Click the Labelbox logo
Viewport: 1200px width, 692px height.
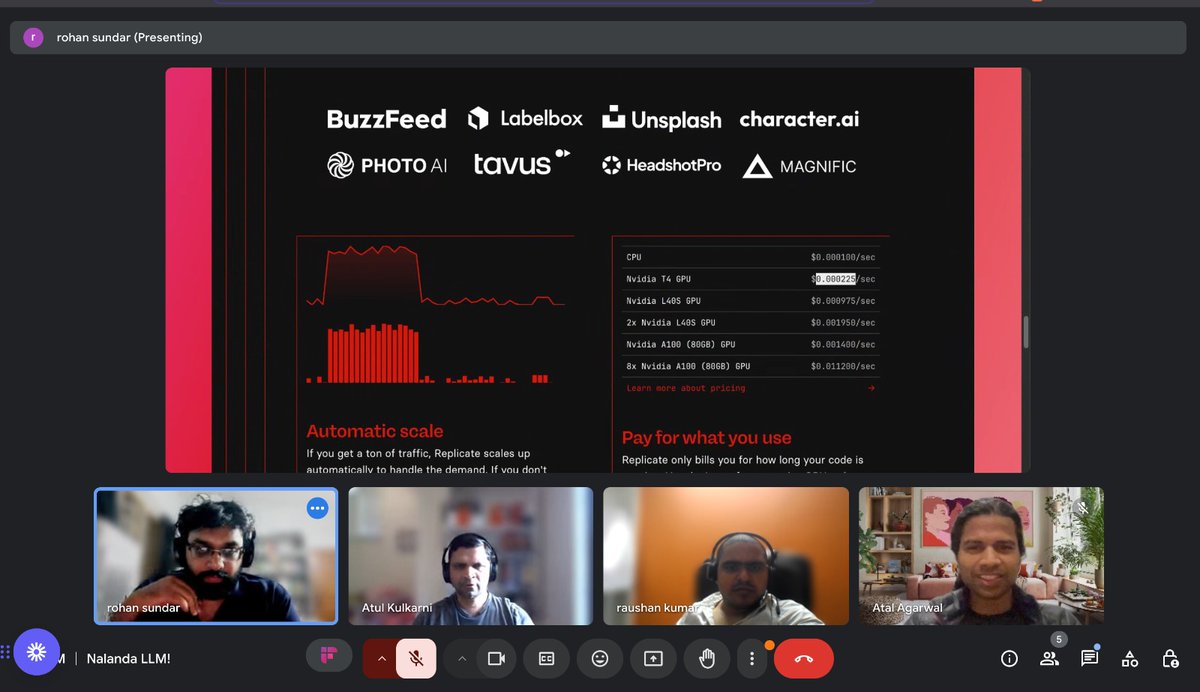[525, 118]
